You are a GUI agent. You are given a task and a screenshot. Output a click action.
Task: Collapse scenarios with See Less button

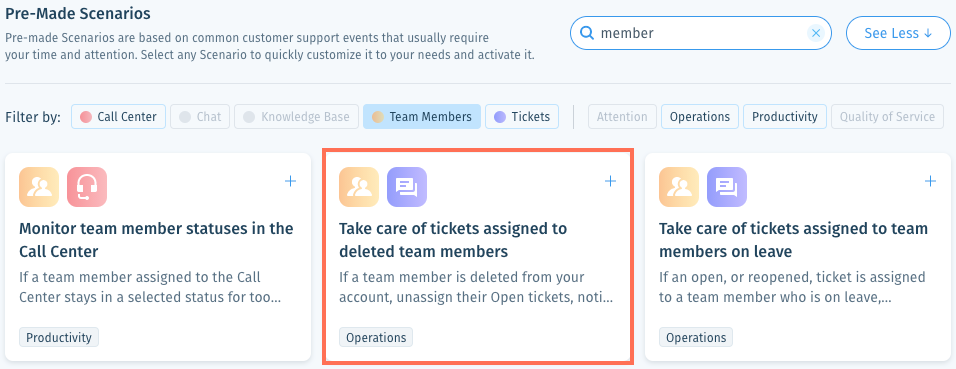(898, 33)
